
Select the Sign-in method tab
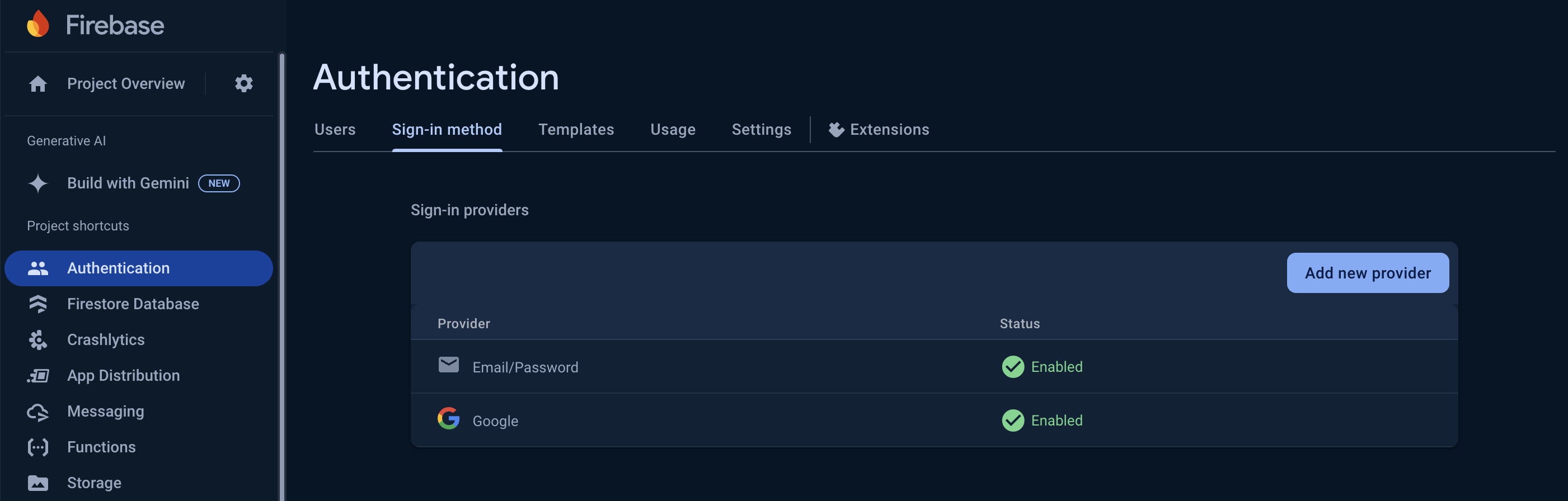447,130
